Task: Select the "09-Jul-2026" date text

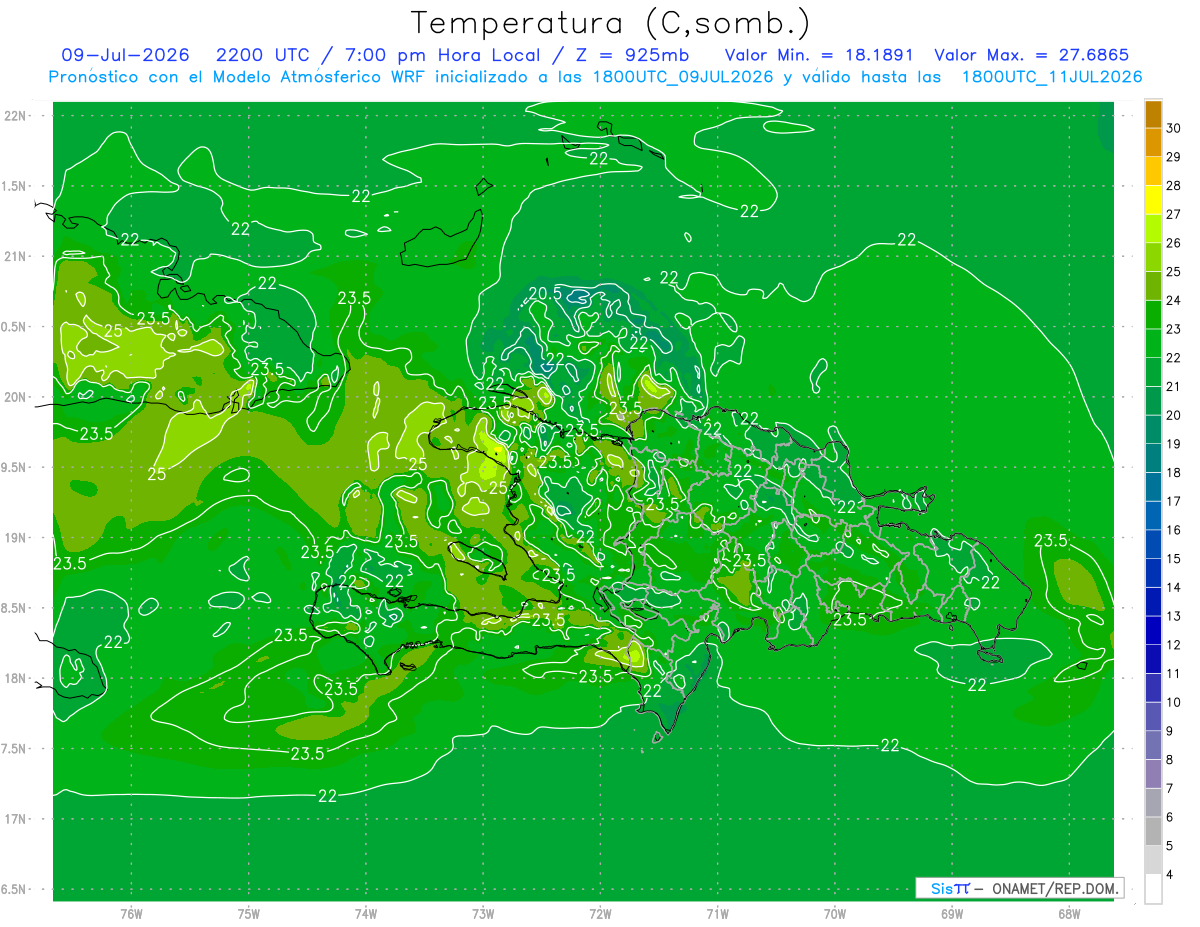Action: 125,55
